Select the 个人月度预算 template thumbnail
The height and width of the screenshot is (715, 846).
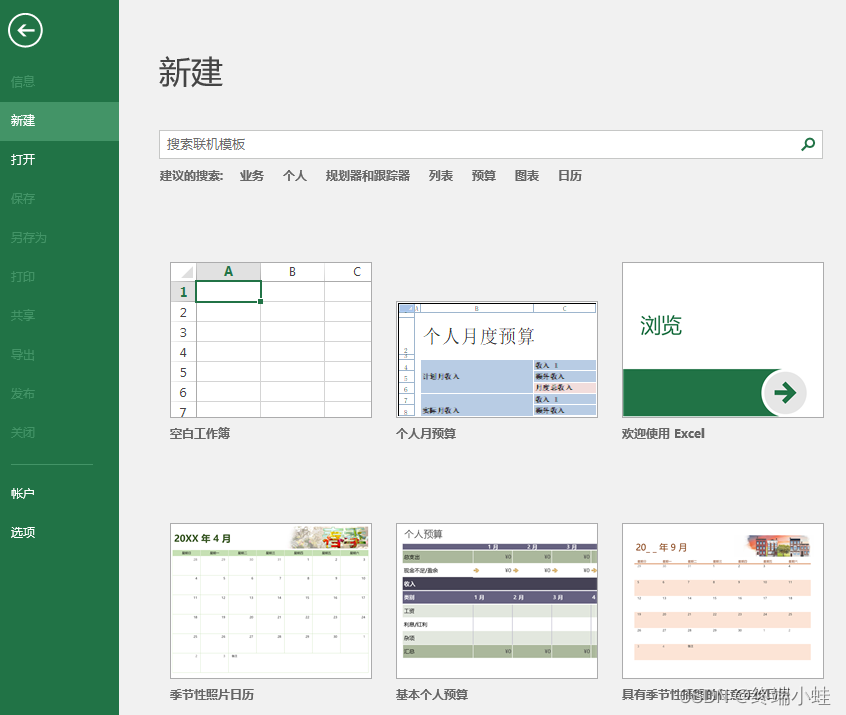tap(497, 359)
